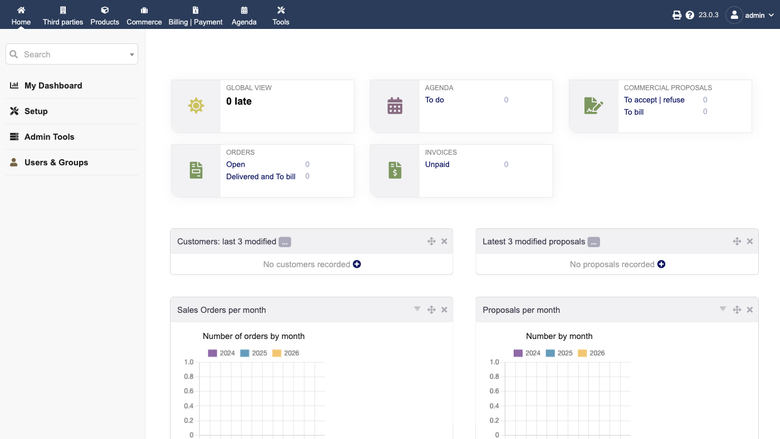Toggle the 2024 legend in orders chart
This screenshot has height=439, width=780.
click(221, 353)
